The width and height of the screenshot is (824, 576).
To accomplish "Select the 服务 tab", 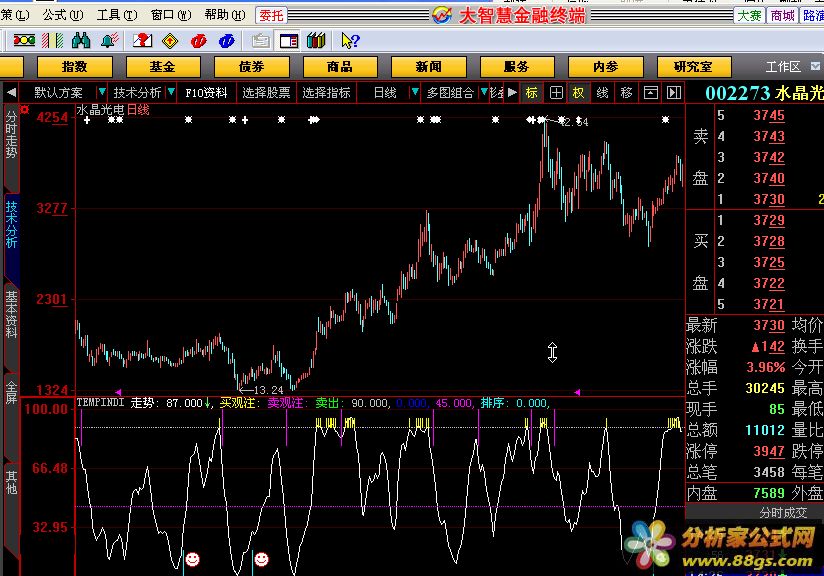I will tap(517, 67).
